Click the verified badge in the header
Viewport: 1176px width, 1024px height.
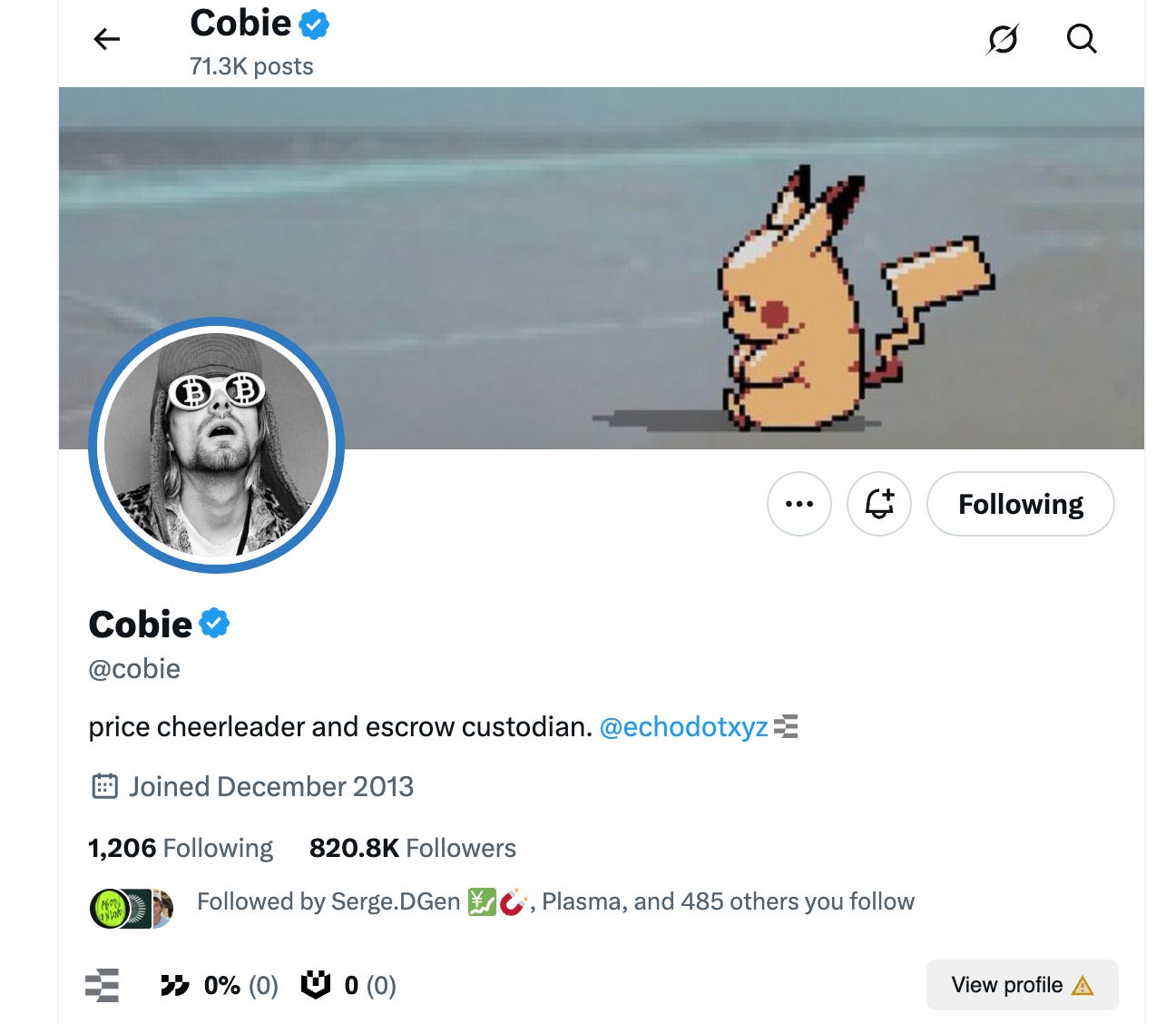tap(314, 25)
